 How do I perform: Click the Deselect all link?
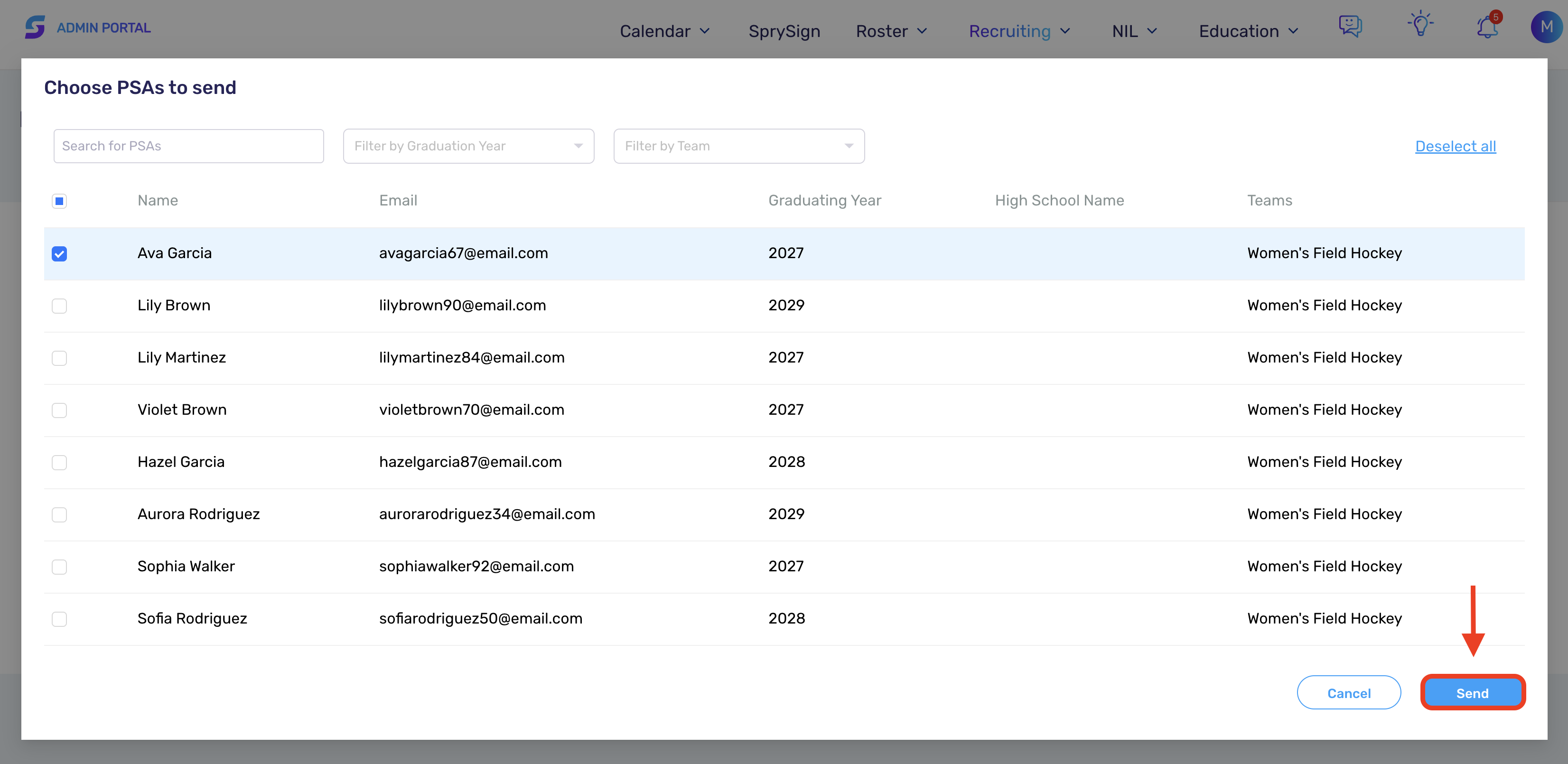(1455, 146)
